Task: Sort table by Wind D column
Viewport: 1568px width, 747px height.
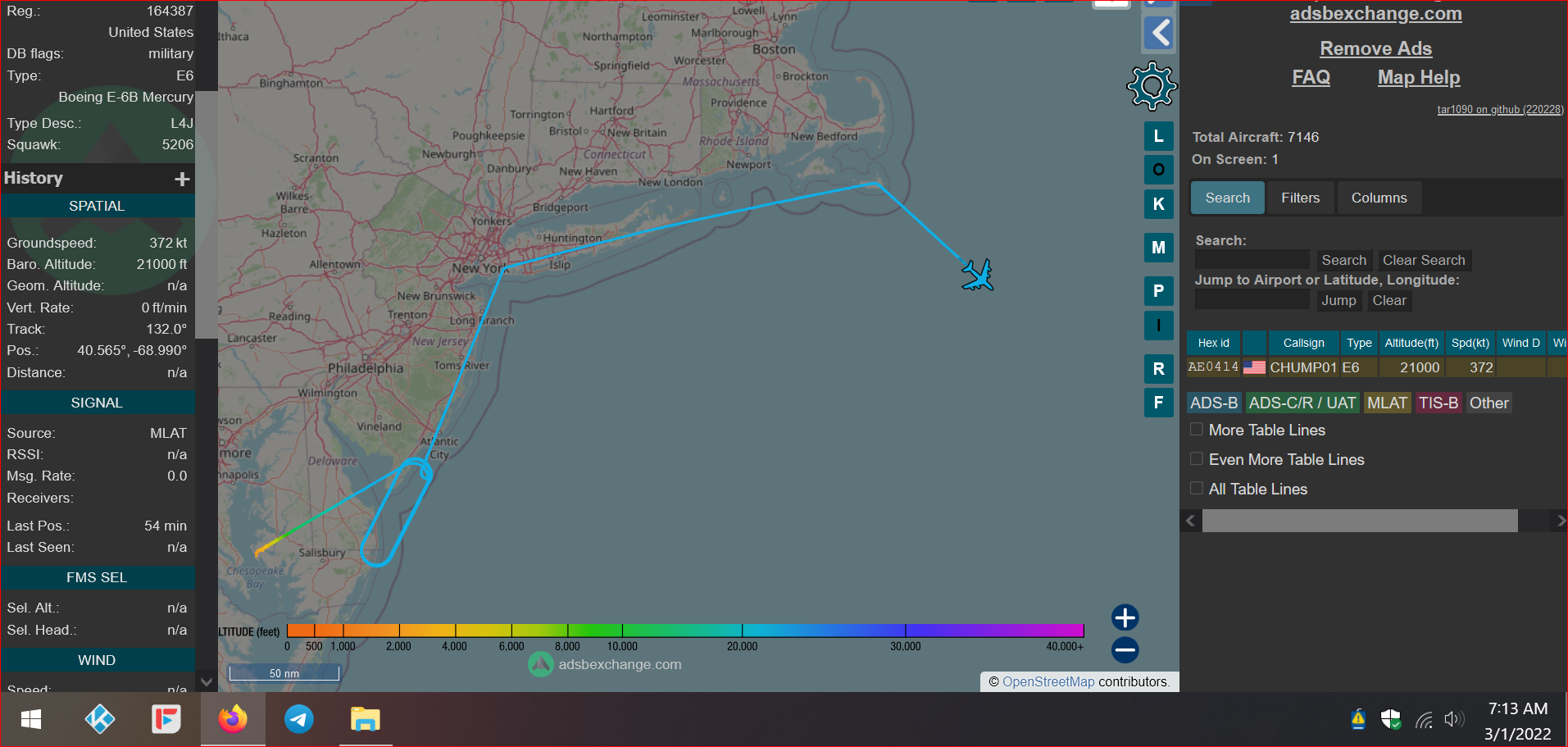Action: point(1520,343)
